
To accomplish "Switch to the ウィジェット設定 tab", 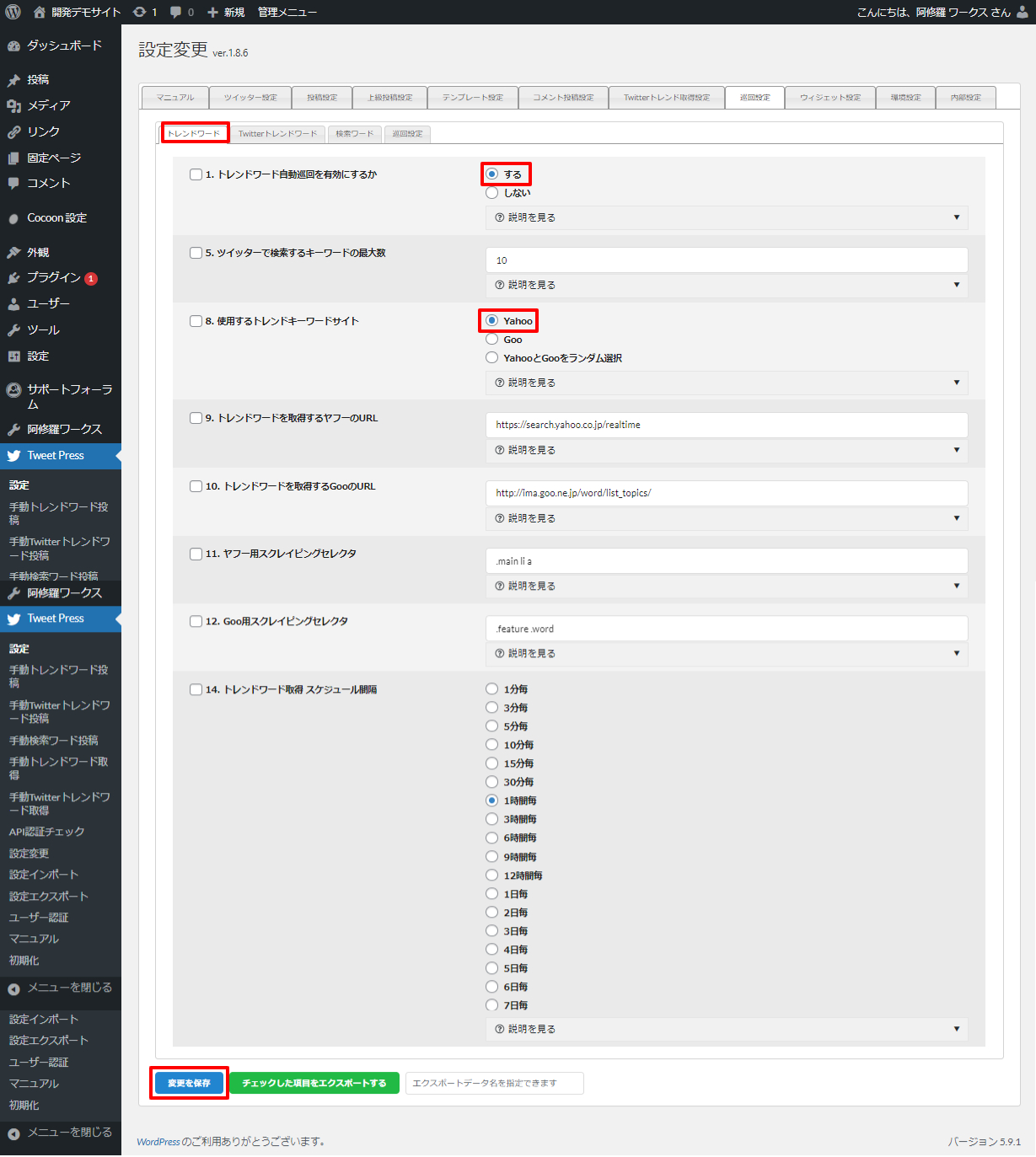I will [830, 98].
